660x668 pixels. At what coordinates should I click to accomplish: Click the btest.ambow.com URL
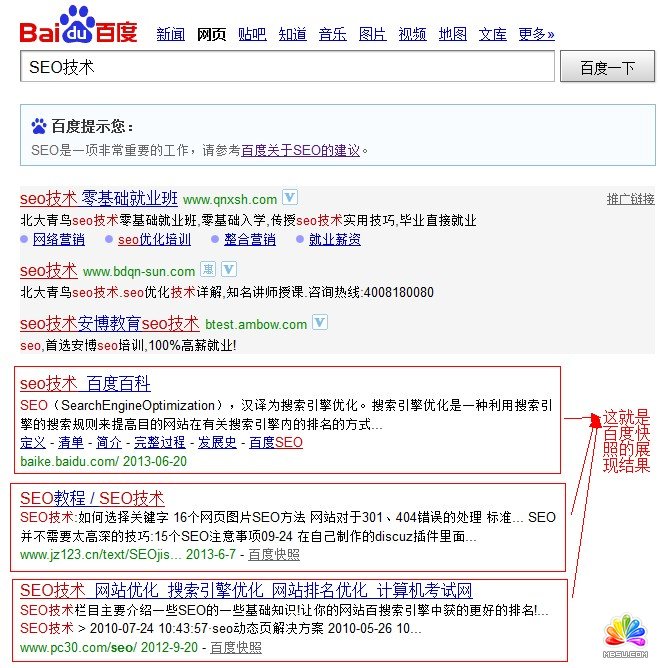(256, 325)
